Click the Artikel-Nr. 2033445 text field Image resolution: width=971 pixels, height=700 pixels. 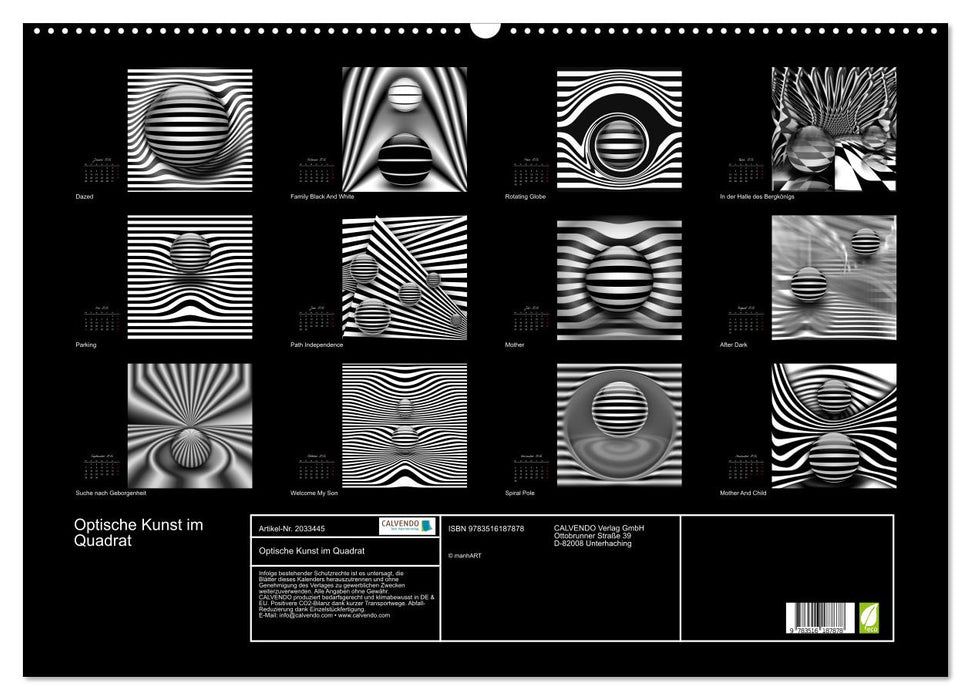(x=290, y=528)
